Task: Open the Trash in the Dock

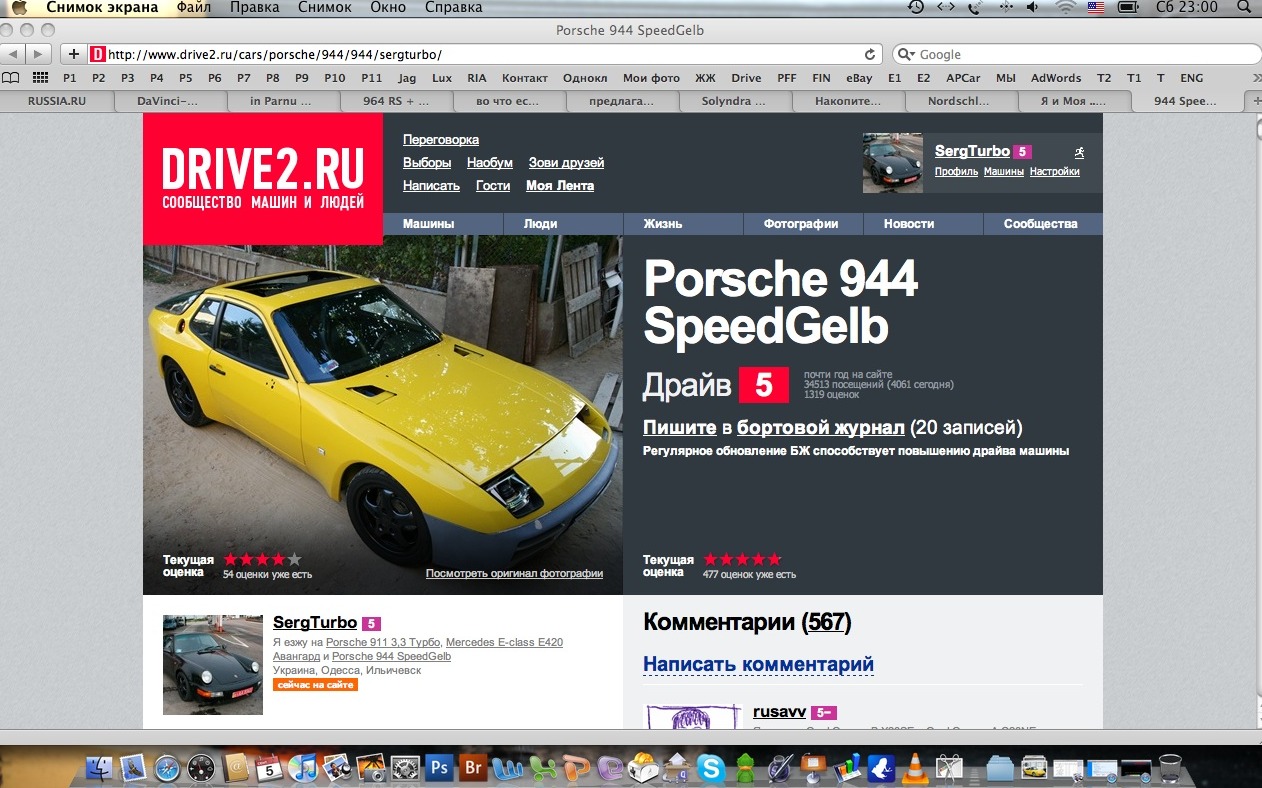Action: point(1169,768)
